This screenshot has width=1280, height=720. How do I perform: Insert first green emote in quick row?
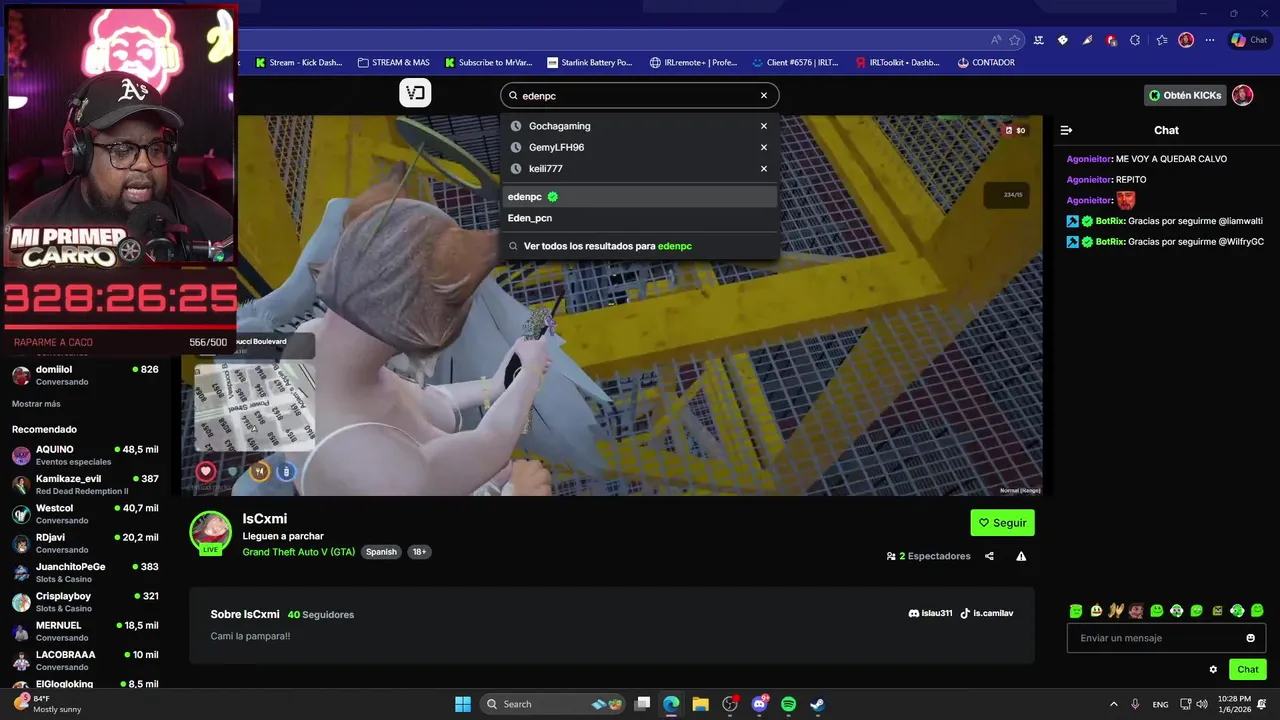click(x=1076, y=610)
